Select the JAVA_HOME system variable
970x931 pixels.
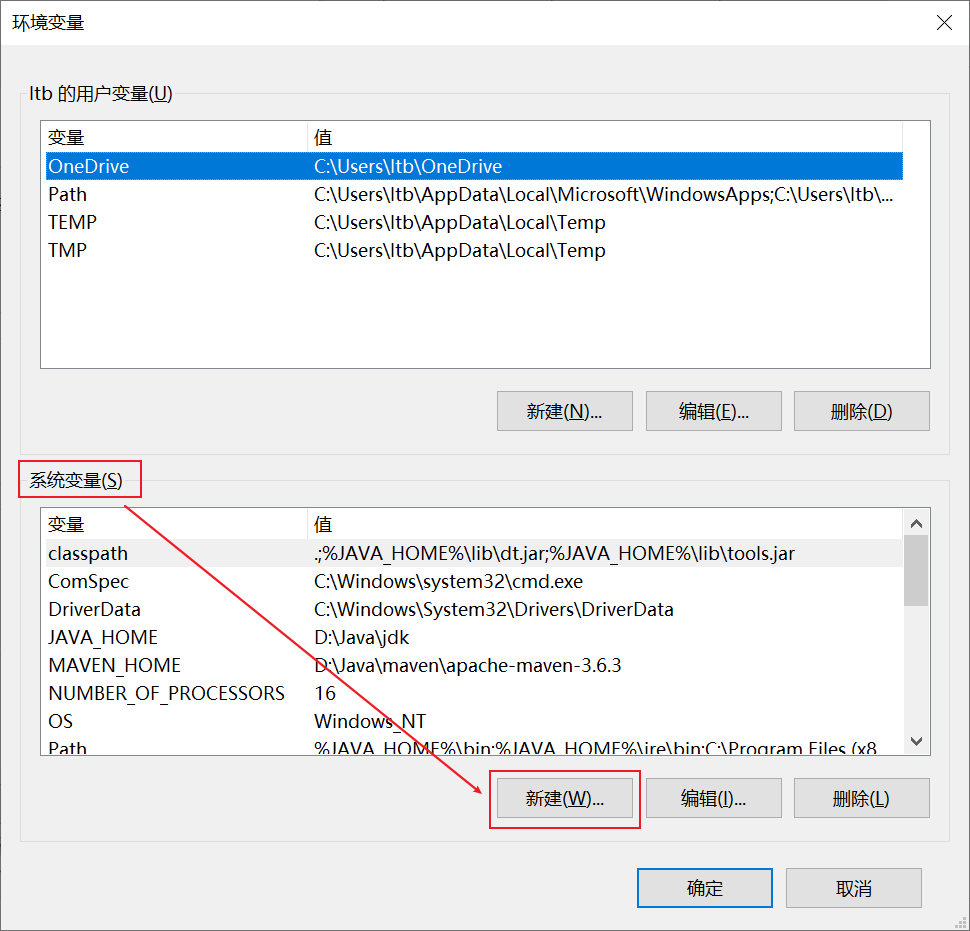click(x=474, y=637)
